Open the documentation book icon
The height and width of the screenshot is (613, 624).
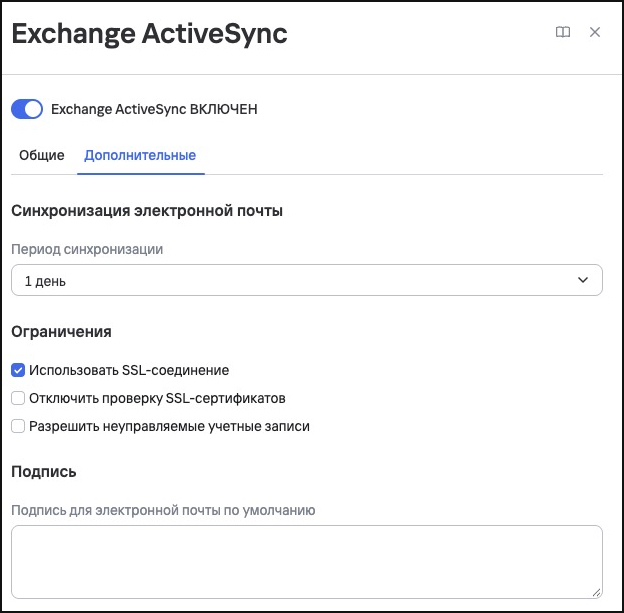(x=563, y=32)
